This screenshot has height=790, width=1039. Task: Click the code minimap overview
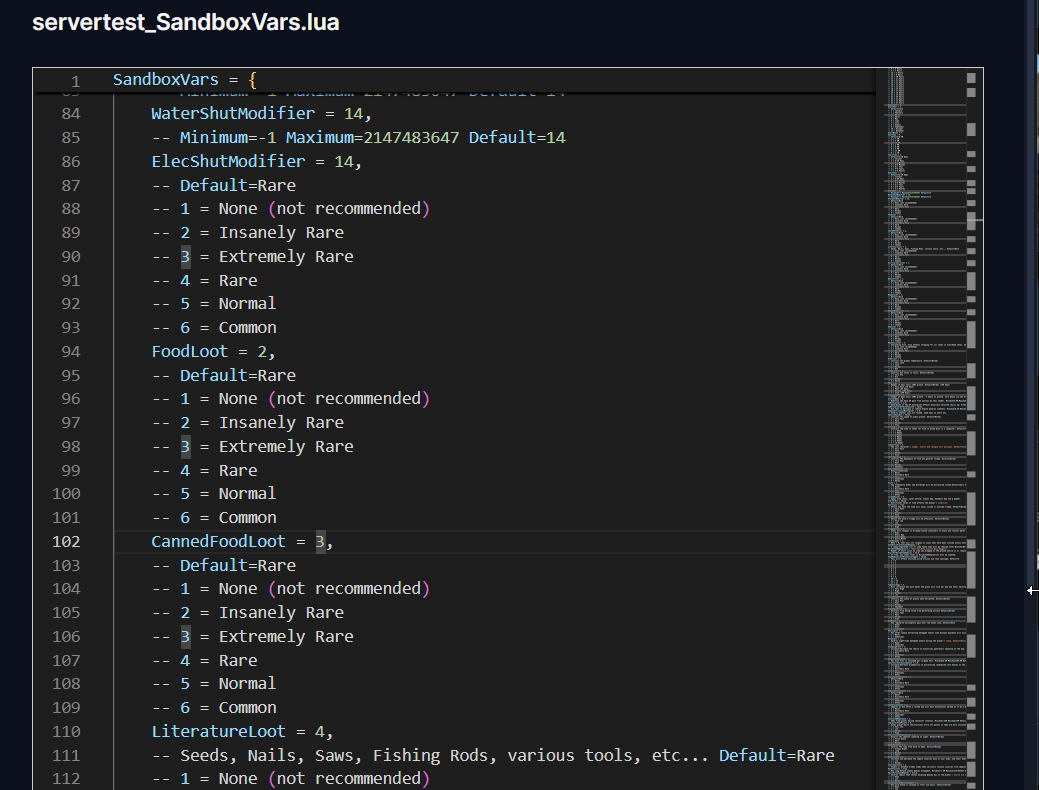924,428
